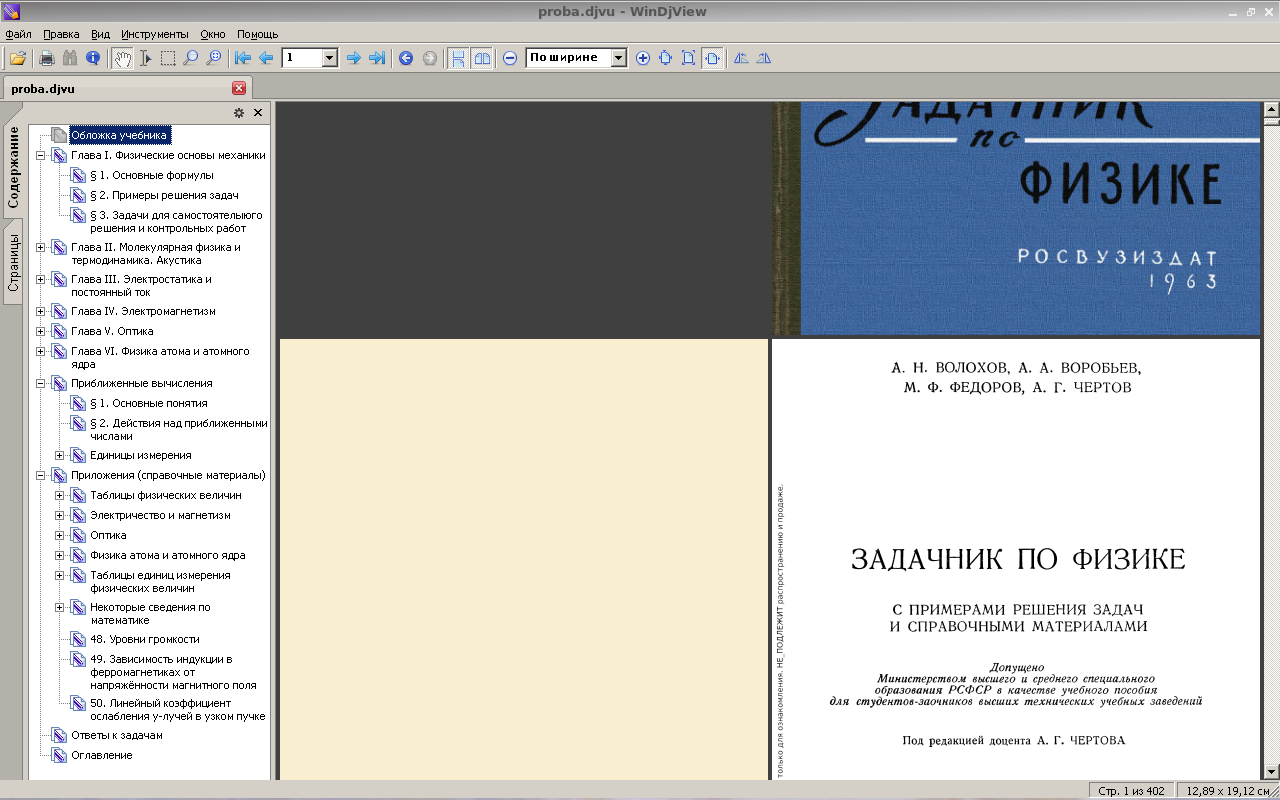Open the Вид menu
The image size is (1280, 800).
[100, 34]
